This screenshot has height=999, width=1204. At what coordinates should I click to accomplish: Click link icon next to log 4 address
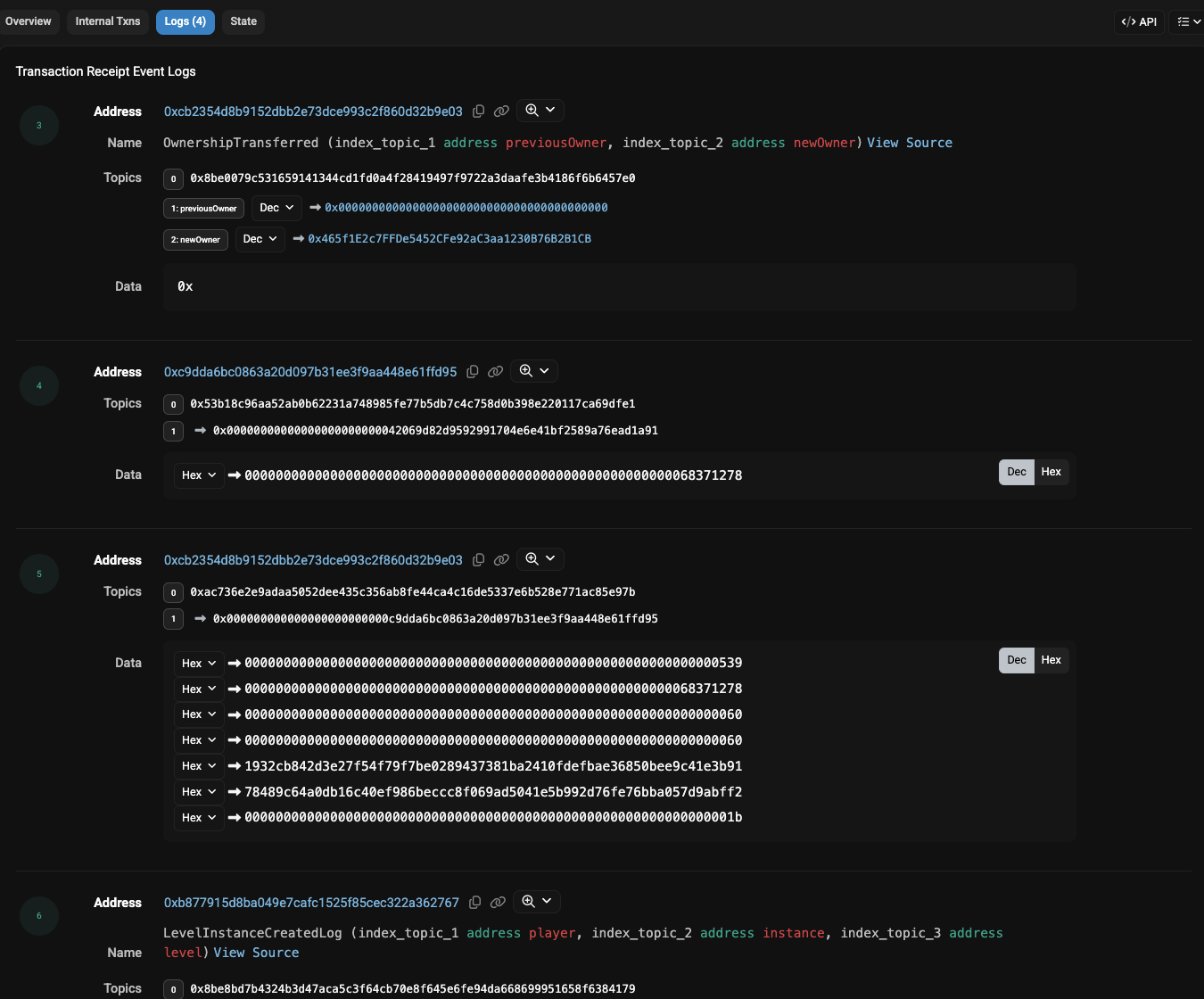tap(496, 372)
